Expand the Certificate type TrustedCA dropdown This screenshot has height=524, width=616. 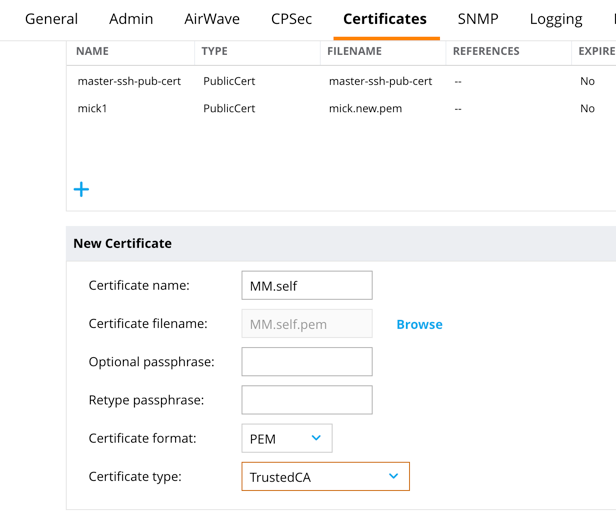coord(325,476)
